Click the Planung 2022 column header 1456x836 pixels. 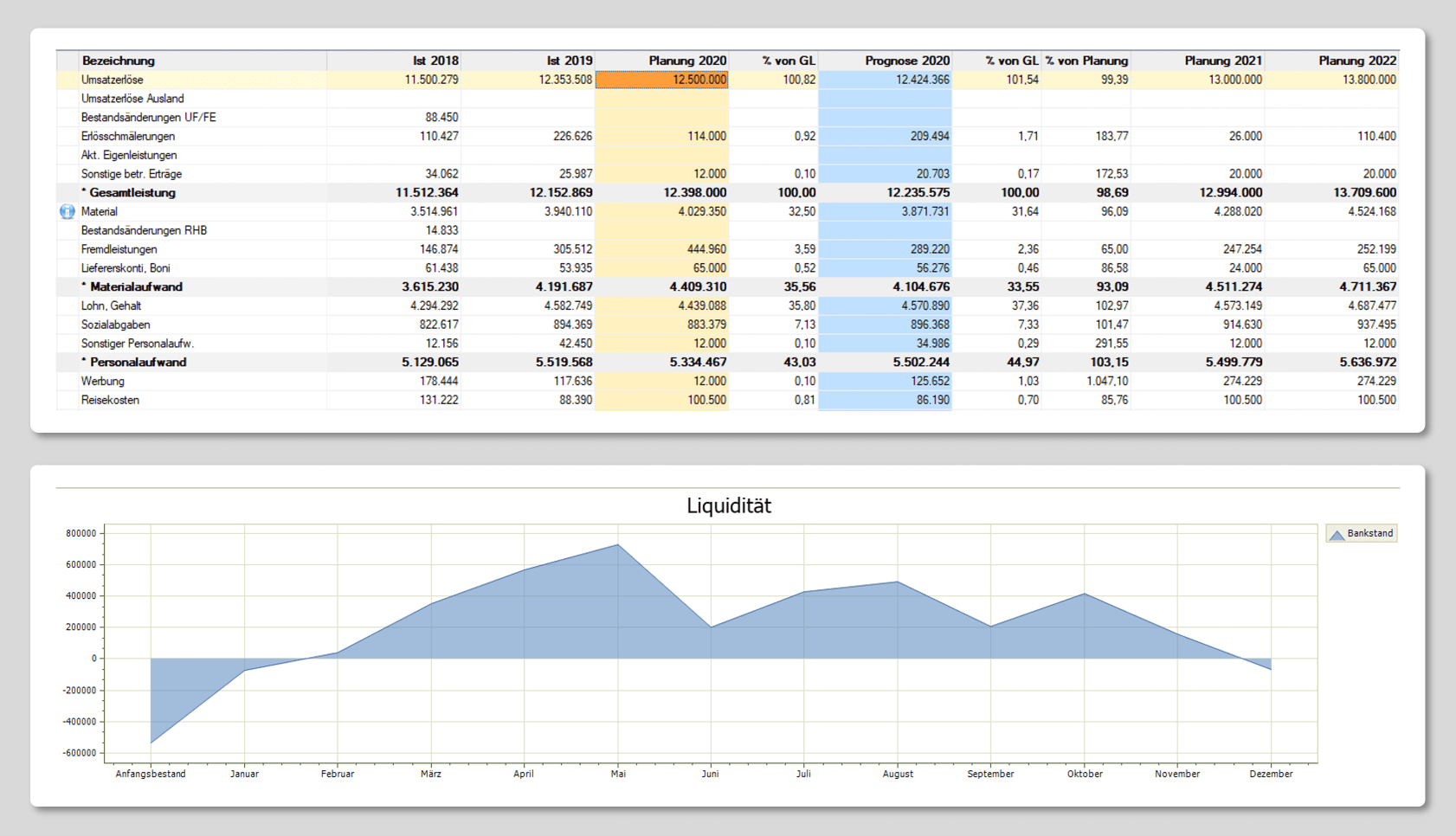point(1357,61)
